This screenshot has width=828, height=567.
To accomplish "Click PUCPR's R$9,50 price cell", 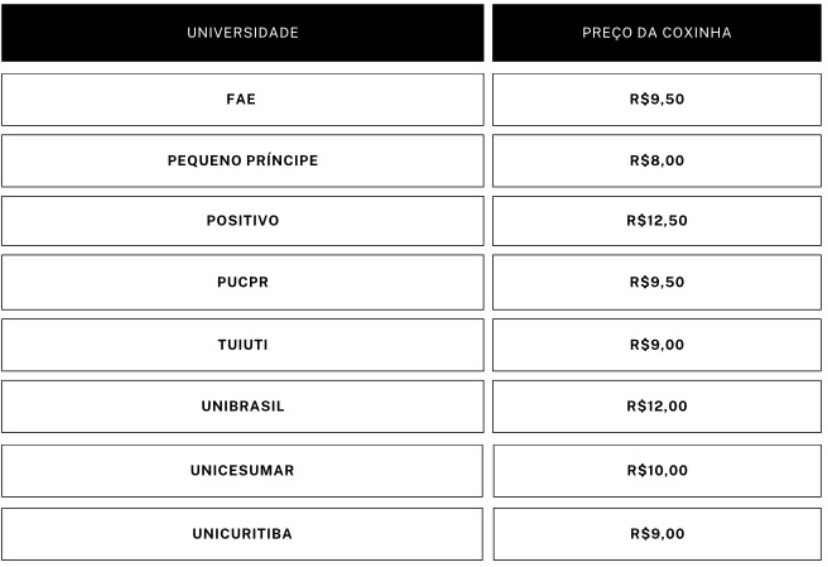I will 657,282.
